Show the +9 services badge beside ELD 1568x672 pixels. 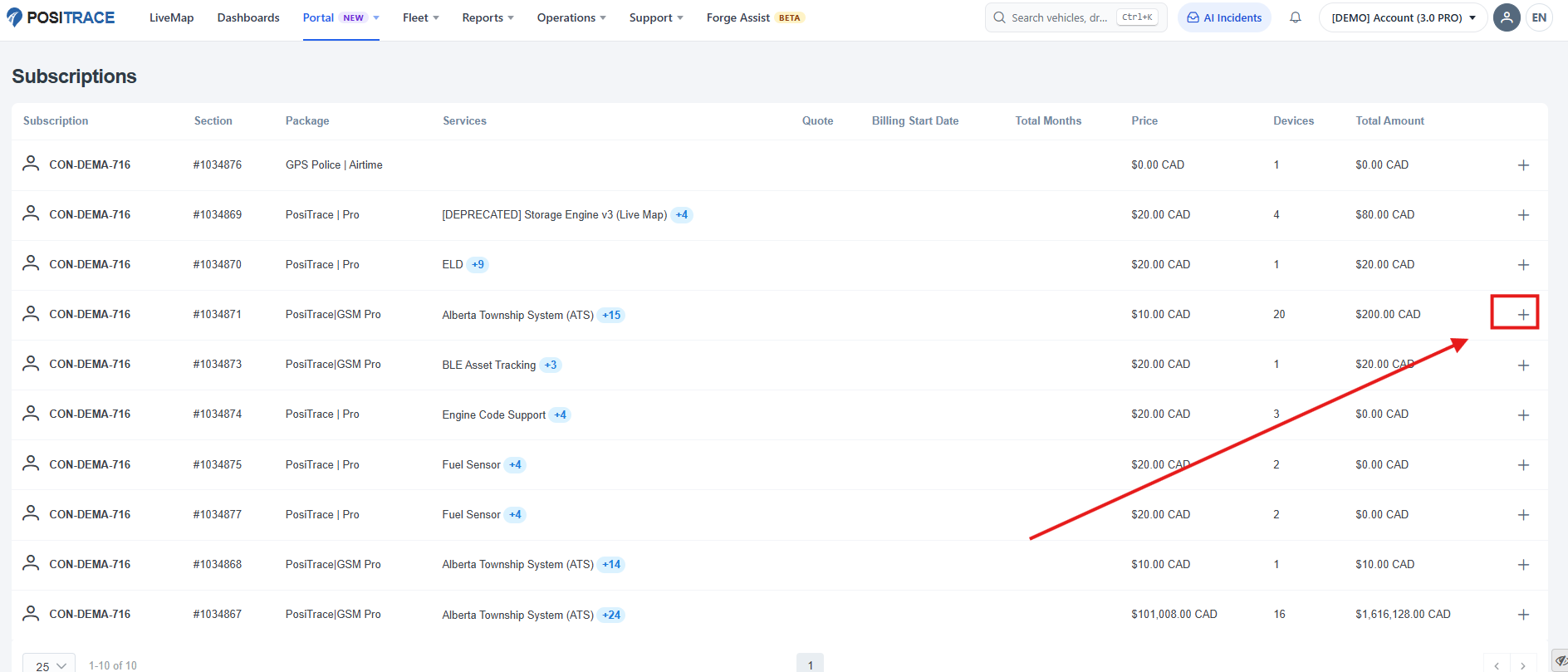click(478, 265)
